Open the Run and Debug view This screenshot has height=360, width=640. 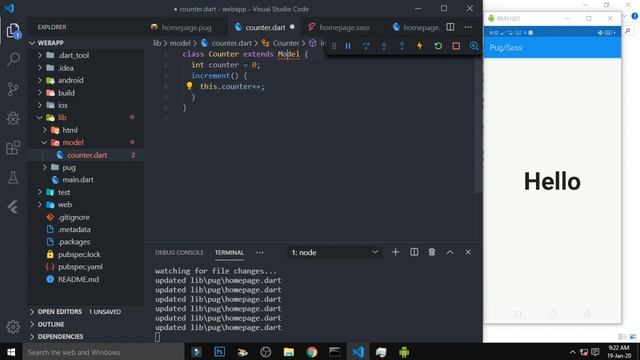(x=13, y=118)
